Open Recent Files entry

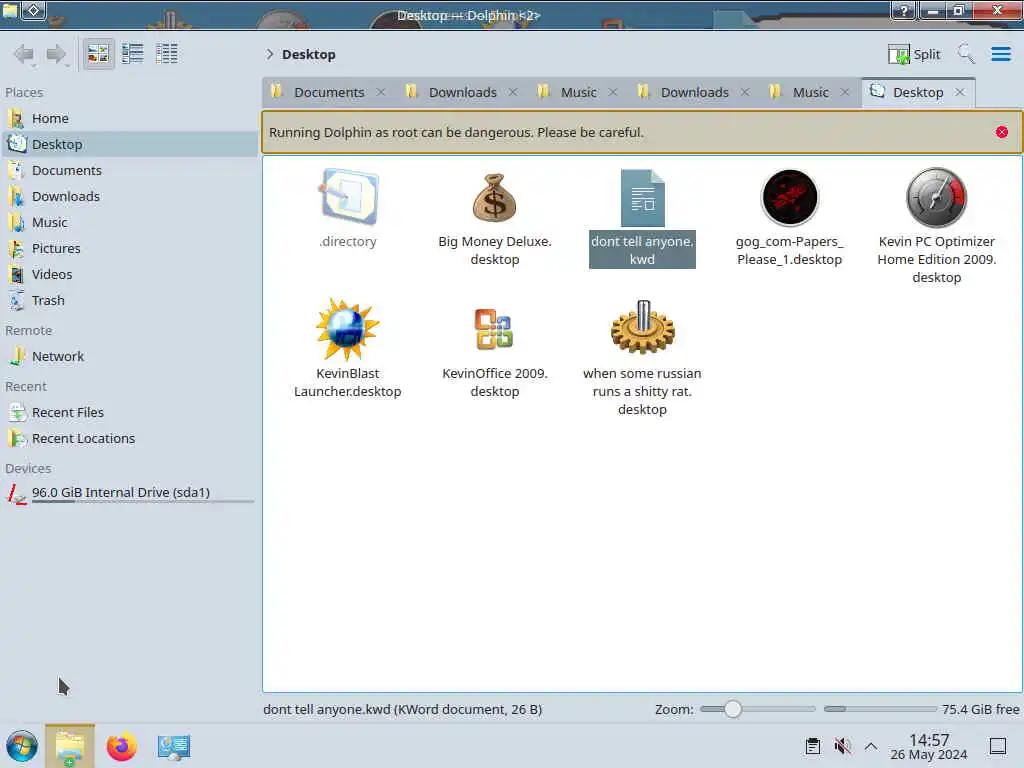tap(129, 413)
